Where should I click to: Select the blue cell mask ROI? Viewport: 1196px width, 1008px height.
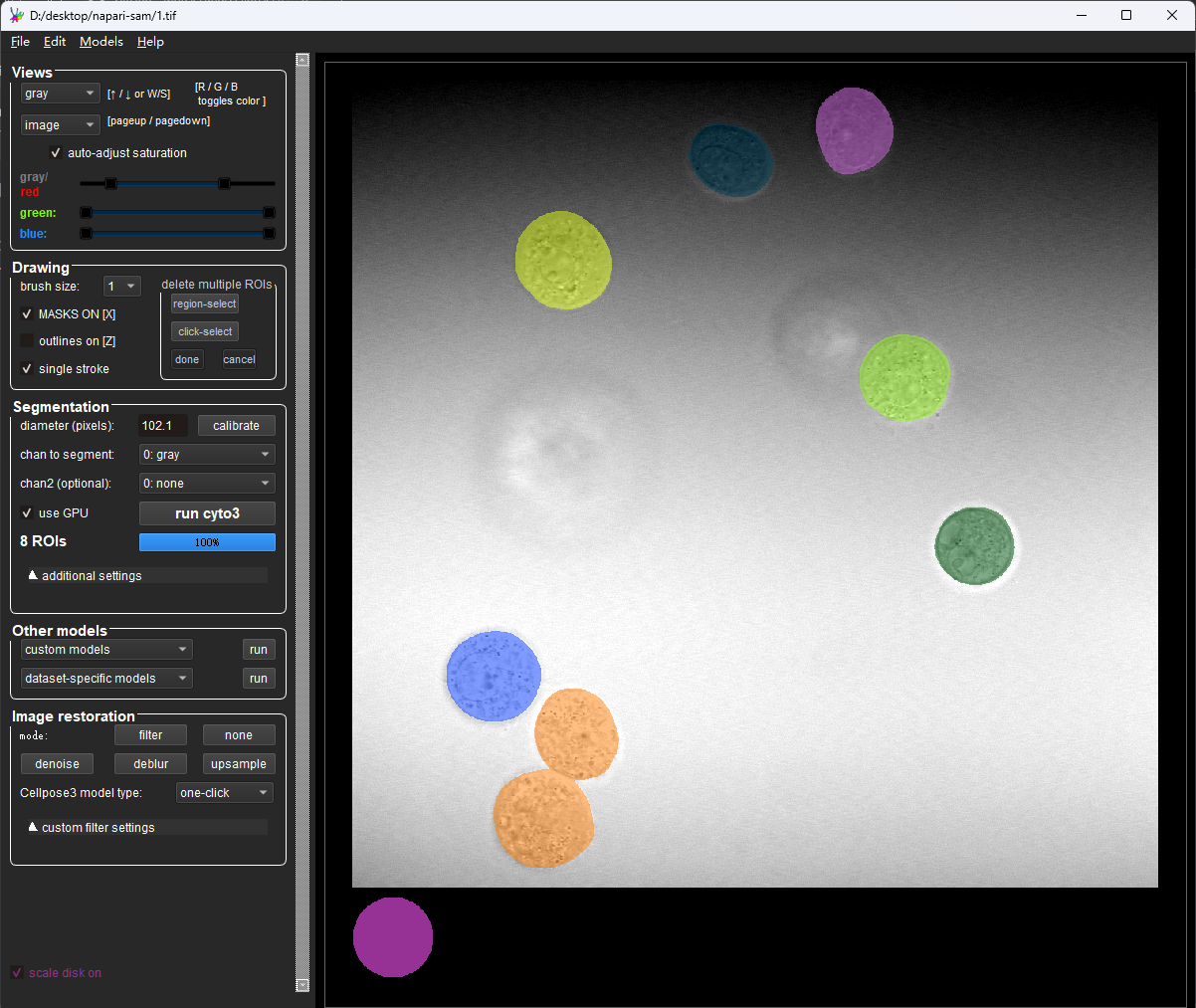(x=494, y=676)
